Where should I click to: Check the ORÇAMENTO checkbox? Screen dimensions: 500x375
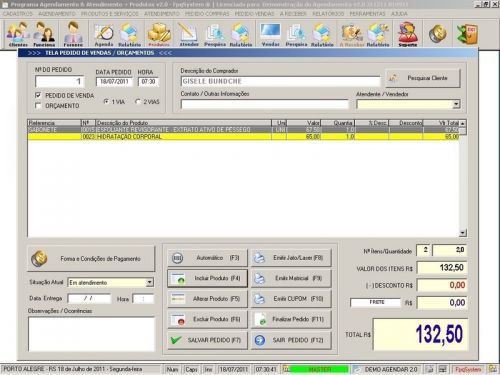point(38,105)
